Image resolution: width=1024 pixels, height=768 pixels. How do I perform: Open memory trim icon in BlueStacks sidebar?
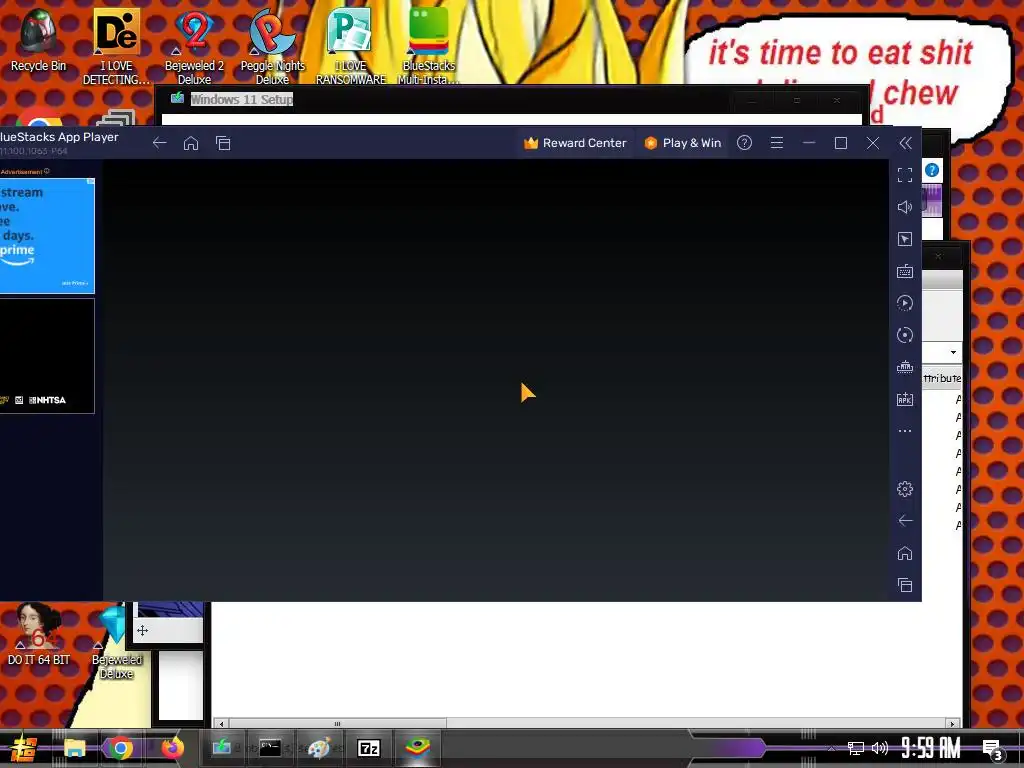coord(905,367)
